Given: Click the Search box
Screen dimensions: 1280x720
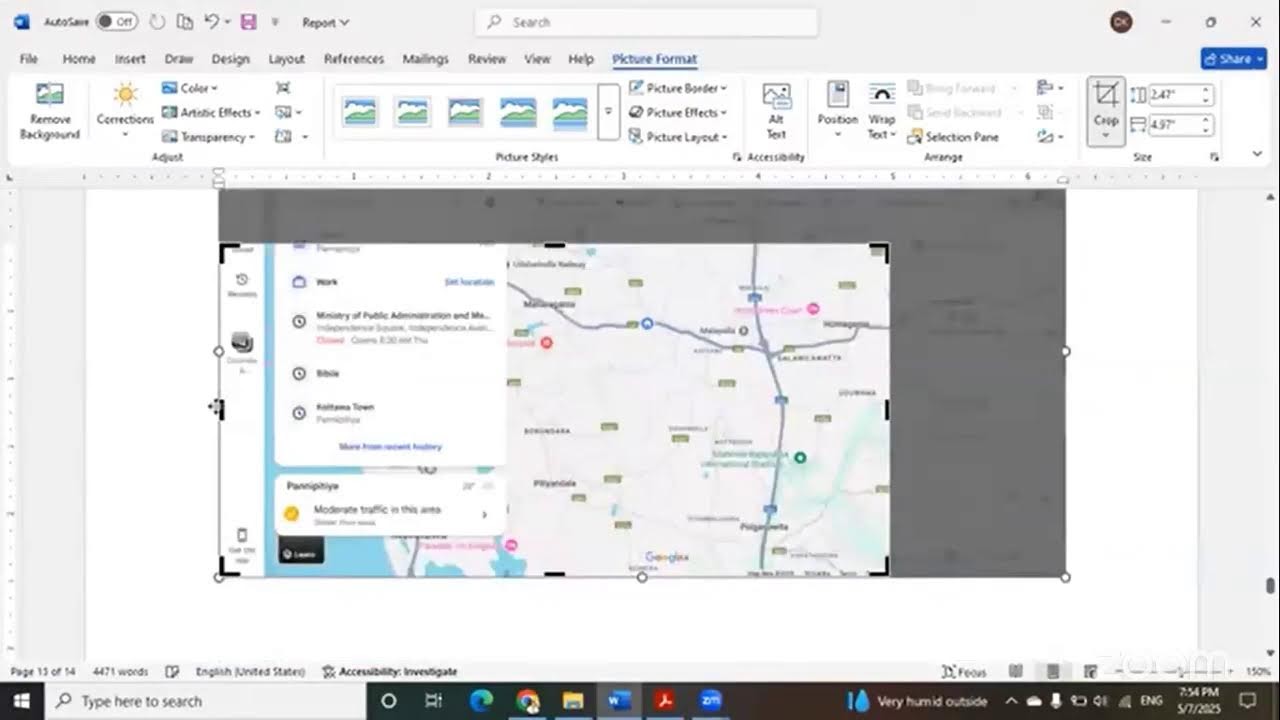Looking at the screenshot, I should pos(646,22).
